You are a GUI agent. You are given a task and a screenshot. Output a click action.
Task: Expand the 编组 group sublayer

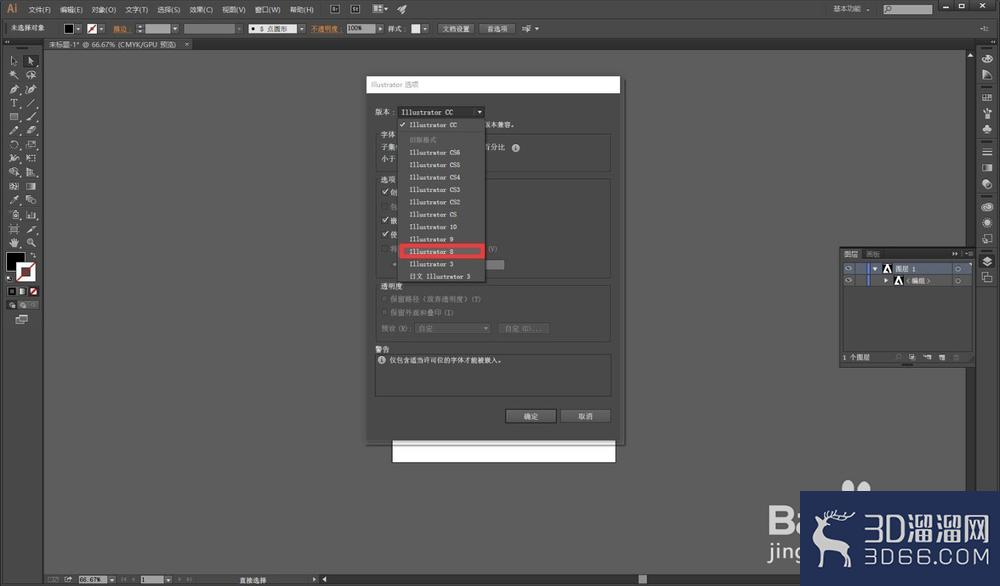886,281
